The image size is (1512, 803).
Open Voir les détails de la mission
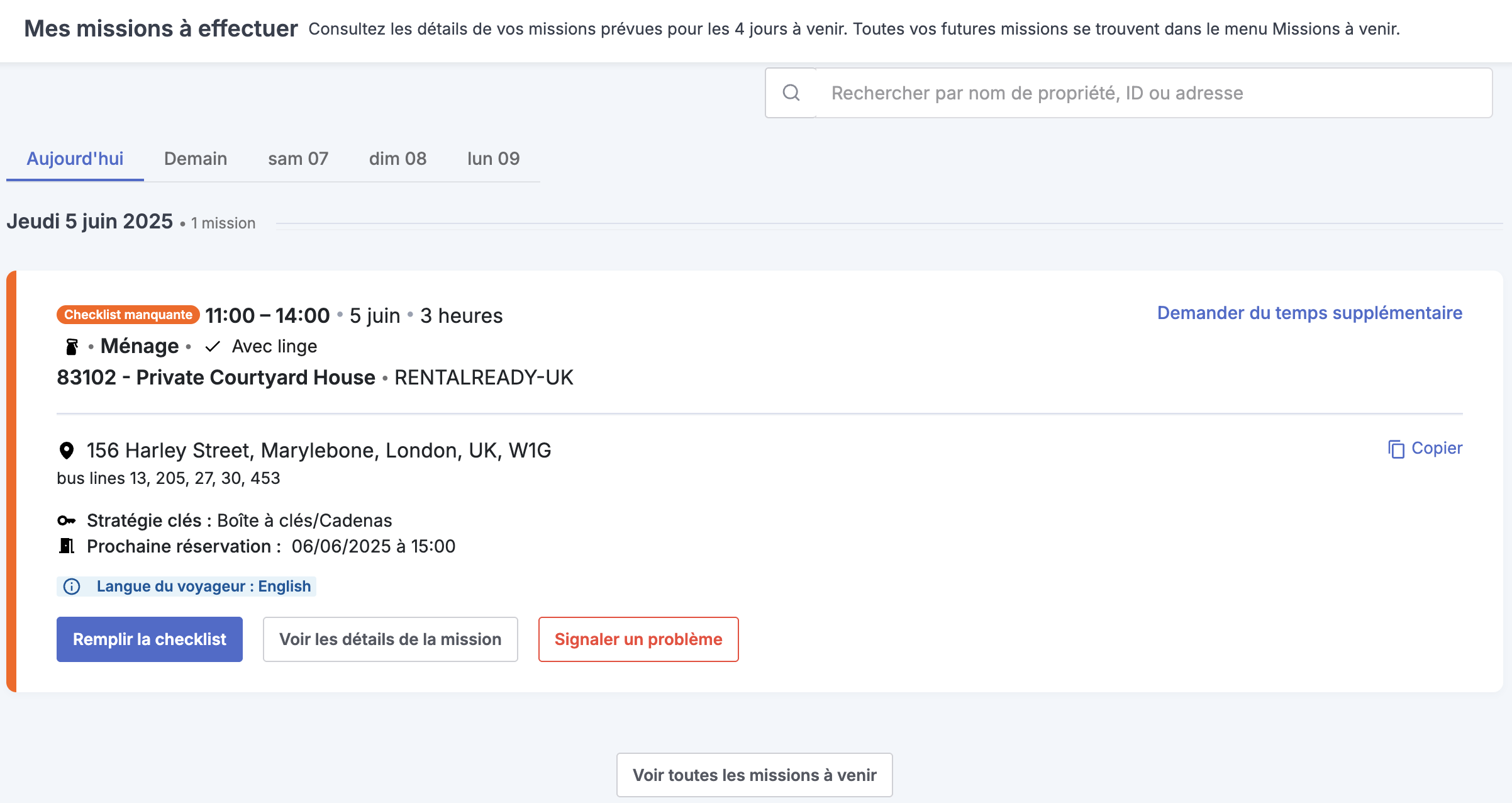pos(391,639)
